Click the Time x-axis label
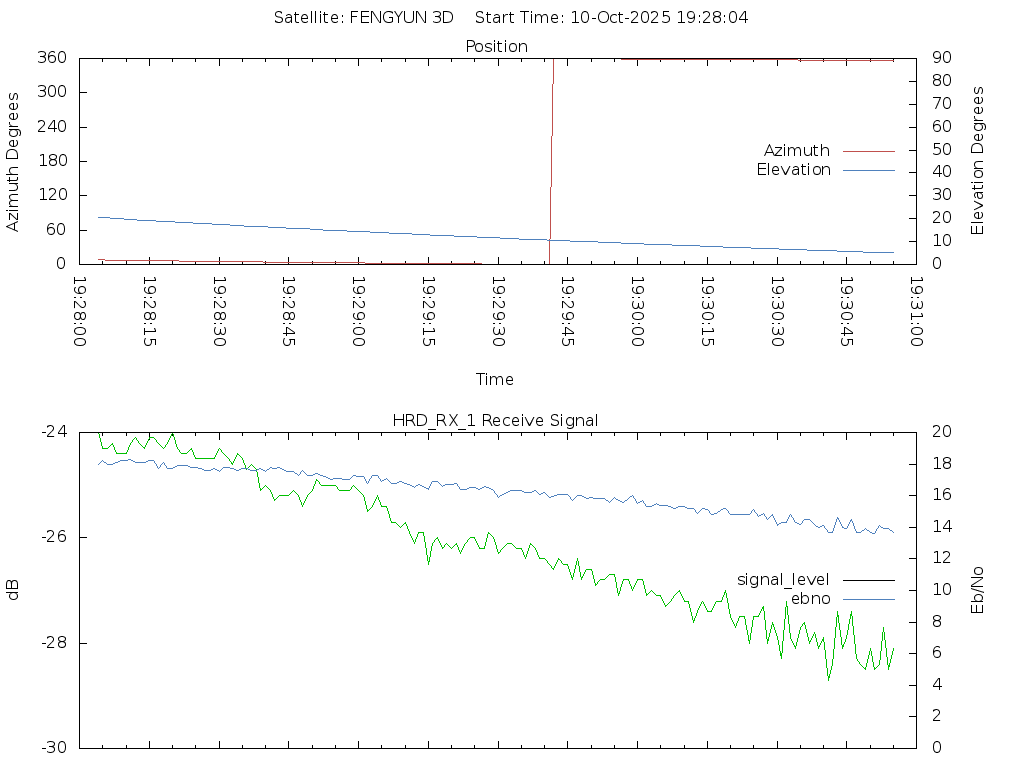 click(x=495, y=379)
